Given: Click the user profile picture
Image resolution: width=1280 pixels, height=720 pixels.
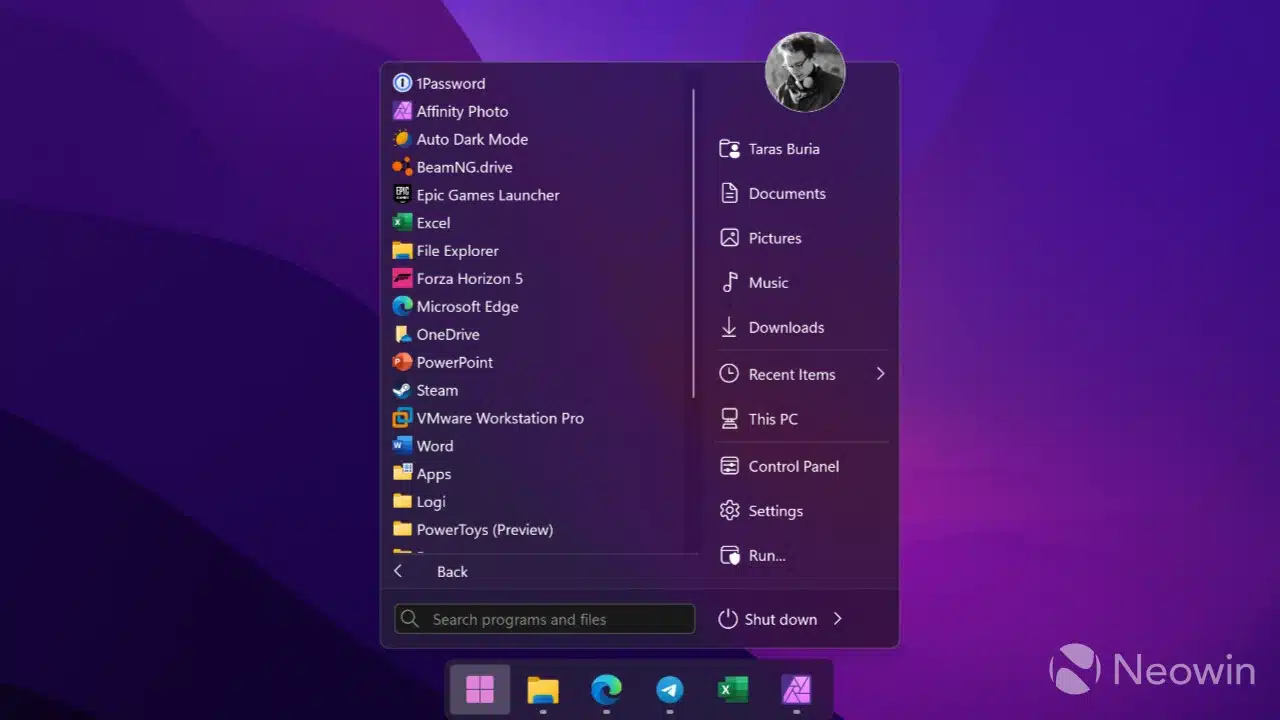Looking at the screenshot, I should (x=805, y=72).
